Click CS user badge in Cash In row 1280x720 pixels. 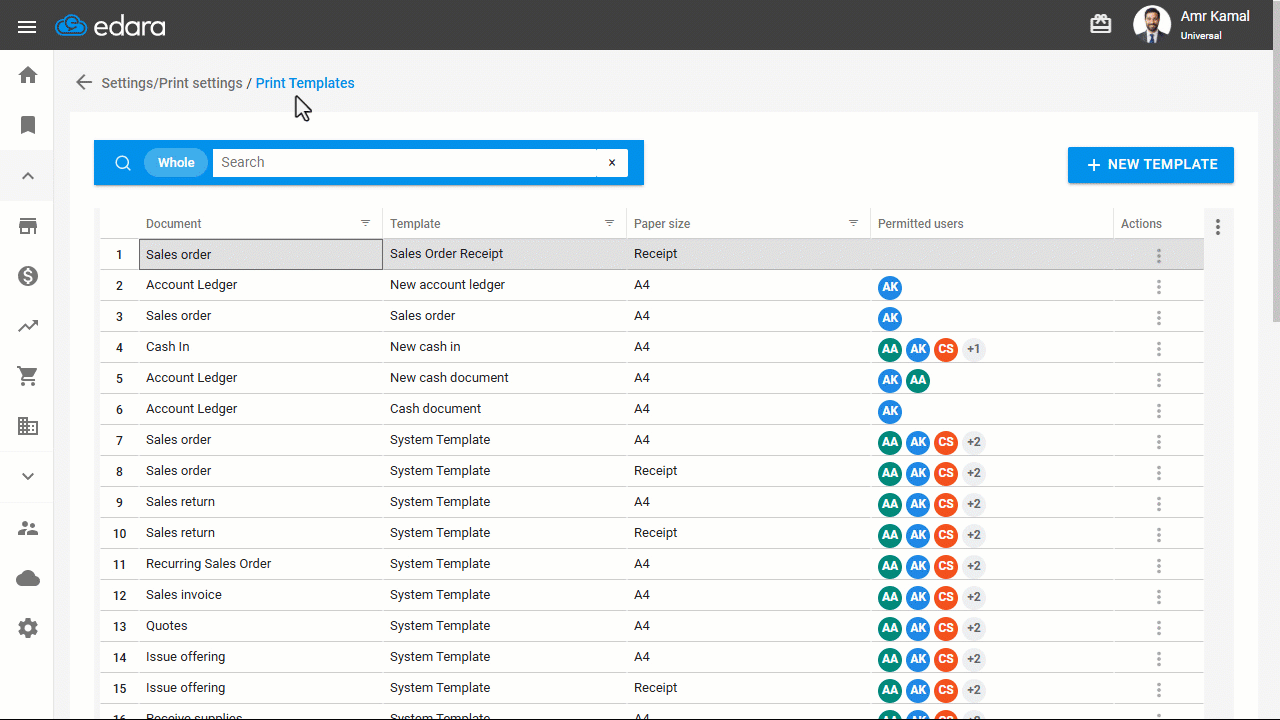pyautogui.click(x=946, y=349)
